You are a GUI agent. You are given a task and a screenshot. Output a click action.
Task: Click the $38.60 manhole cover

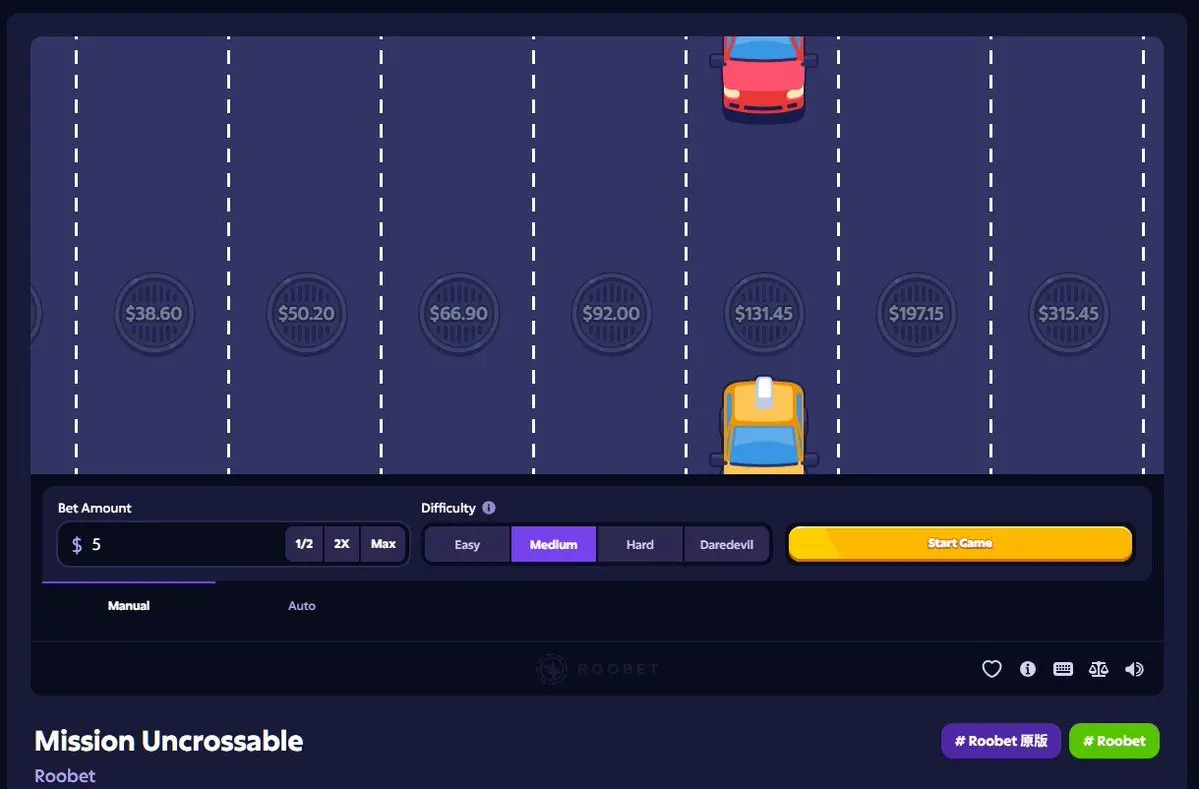click(x=154, y=313)
